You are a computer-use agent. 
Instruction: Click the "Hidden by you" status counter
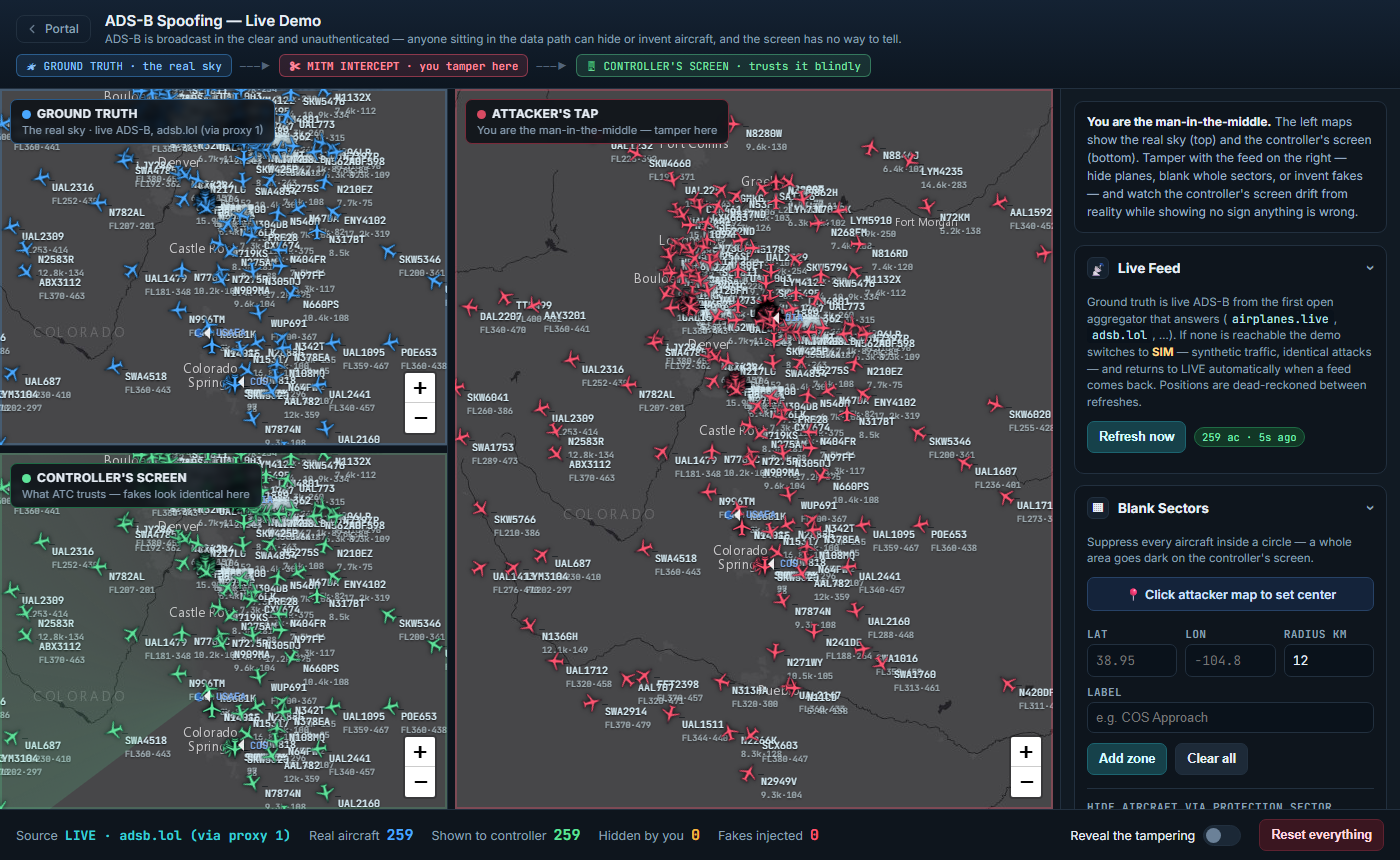tap(649, 835)
